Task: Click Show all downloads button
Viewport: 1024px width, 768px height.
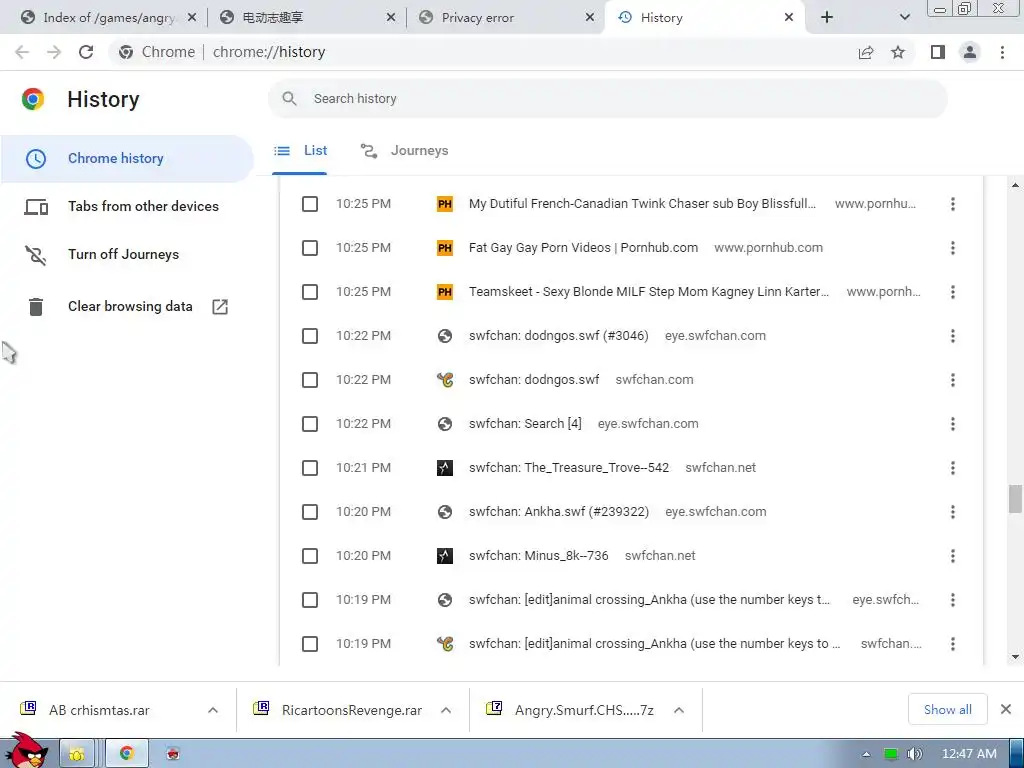Action: coord(948,709)
